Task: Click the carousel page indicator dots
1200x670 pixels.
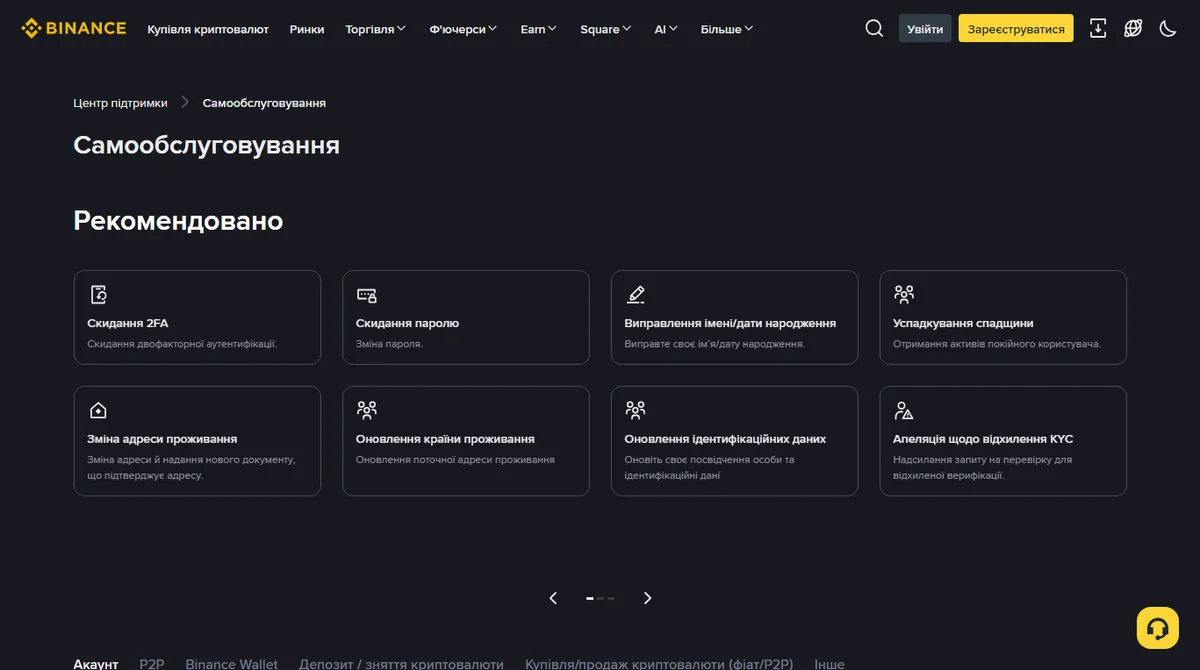Action: 600,598
